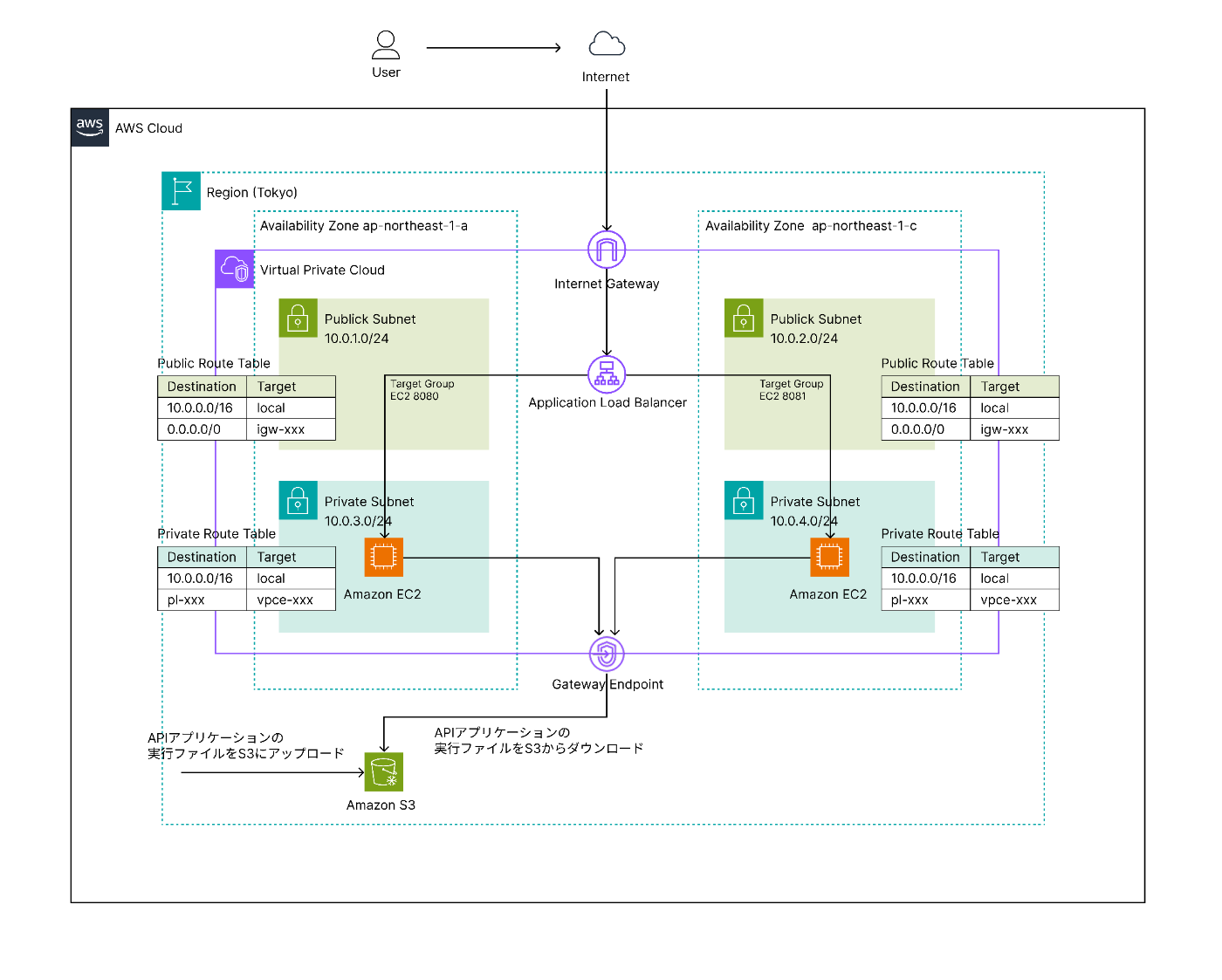Click the "Target Group EC2 8081" label
The width and height of the screenshot is (1222, 980).
(792, 390)
